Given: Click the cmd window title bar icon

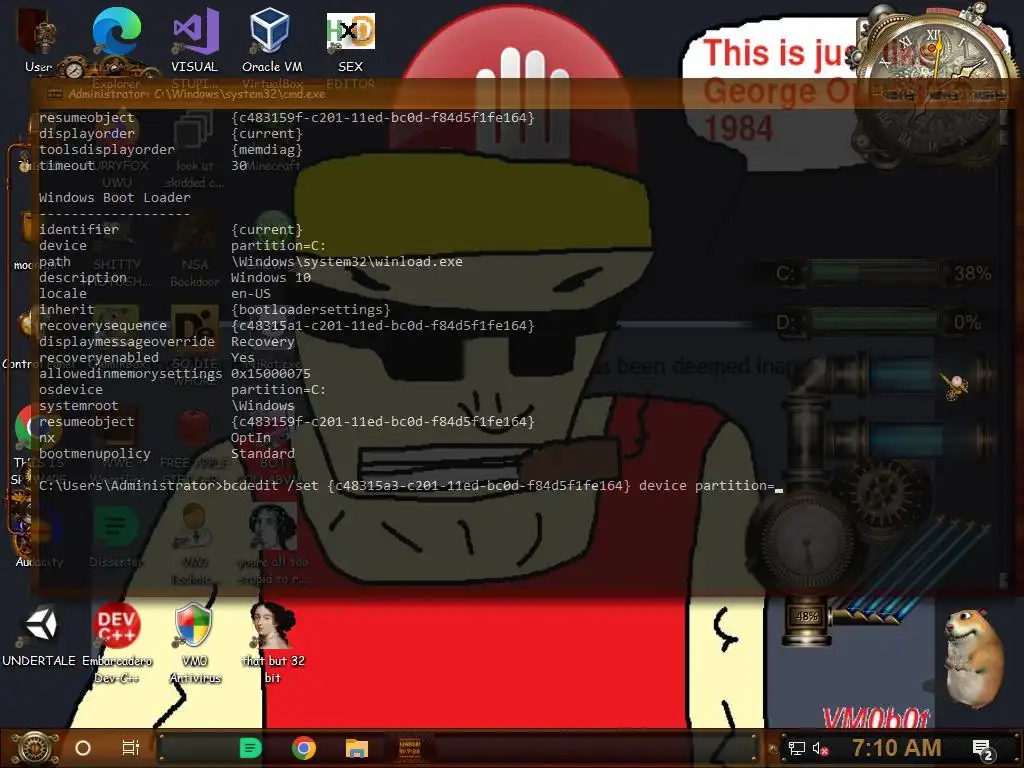Looking at the screenshot, I should pyautogui.click(x=54, y=94).
